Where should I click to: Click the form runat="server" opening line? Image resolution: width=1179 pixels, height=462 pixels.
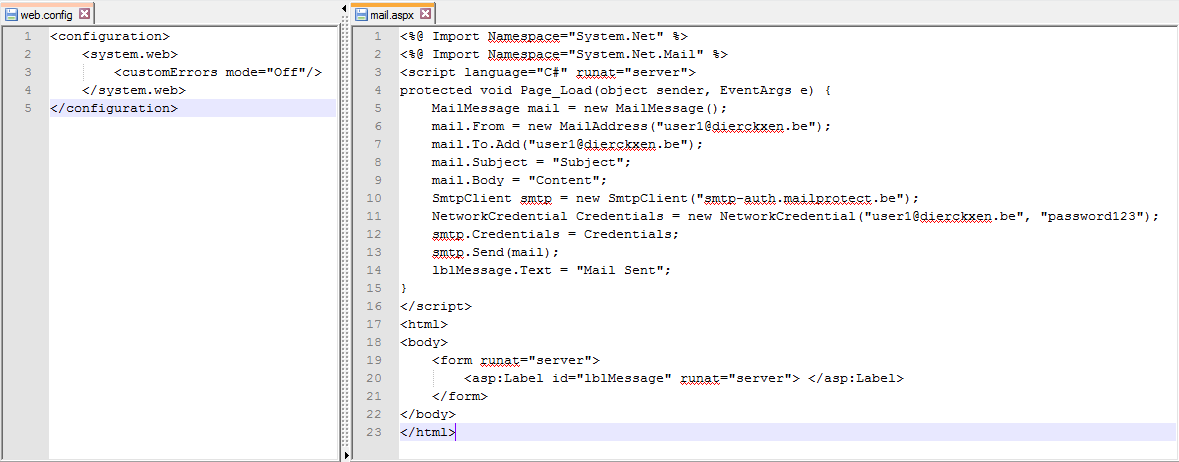tap(516, 361)
